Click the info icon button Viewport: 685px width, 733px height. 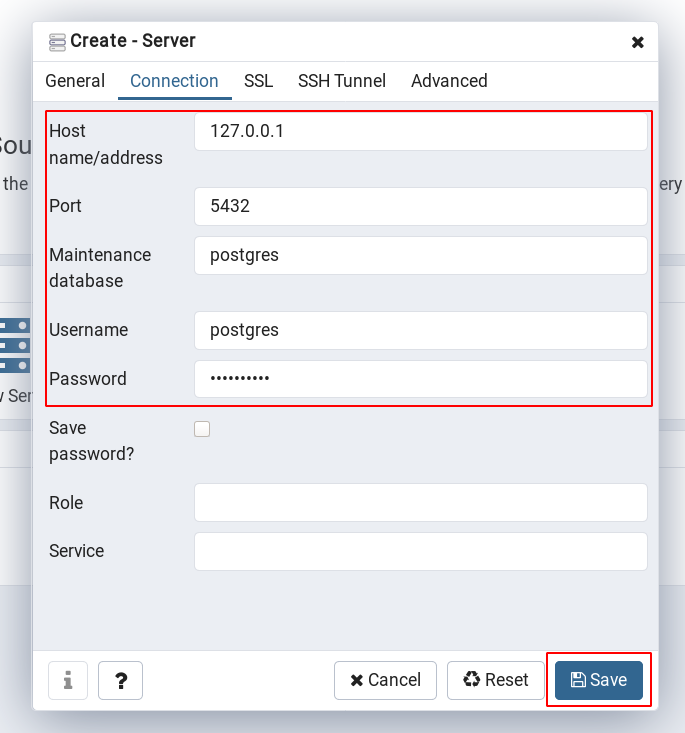pos(68,680)
